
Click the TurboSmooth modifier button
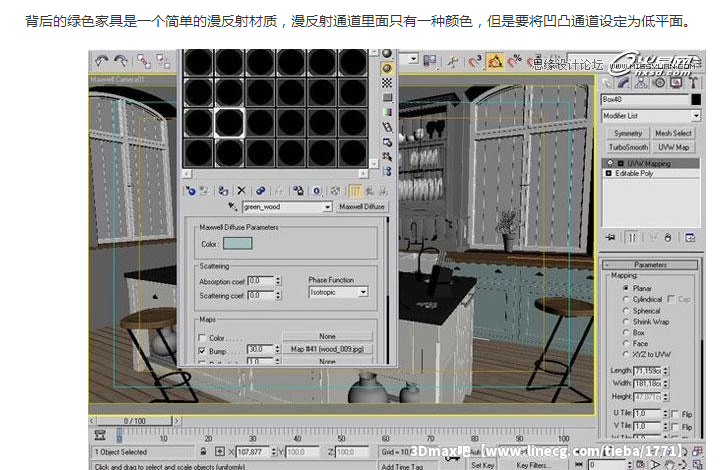tap(626, 147)
